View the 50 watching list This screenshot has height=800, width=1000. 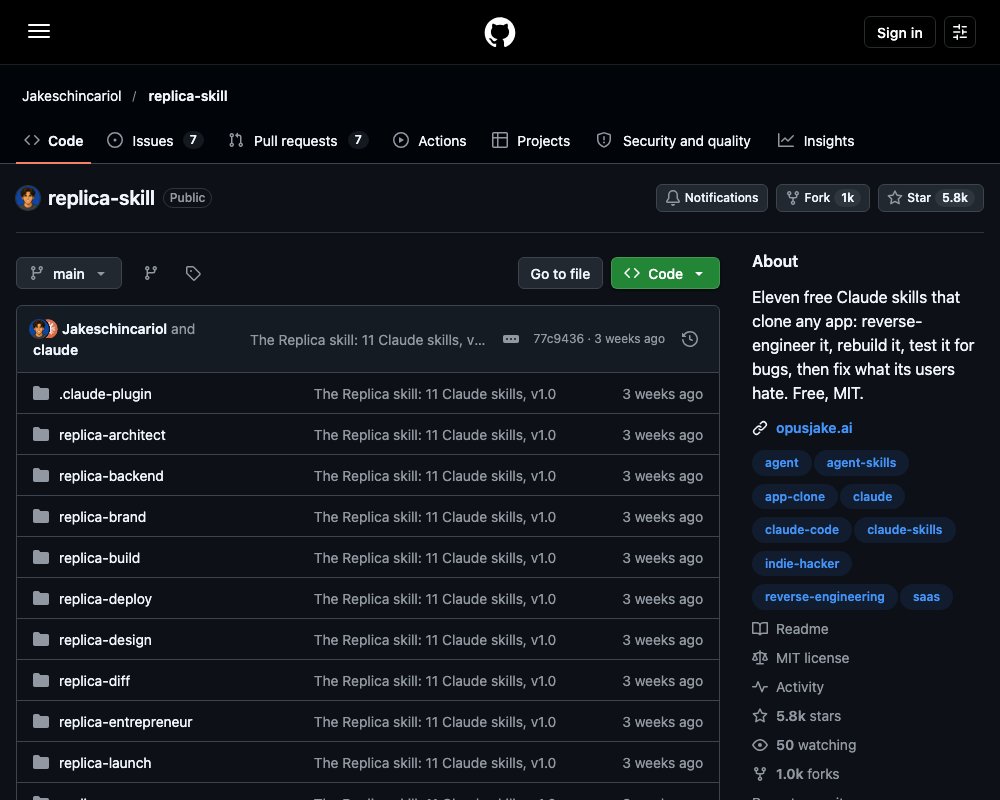(804, 745)
